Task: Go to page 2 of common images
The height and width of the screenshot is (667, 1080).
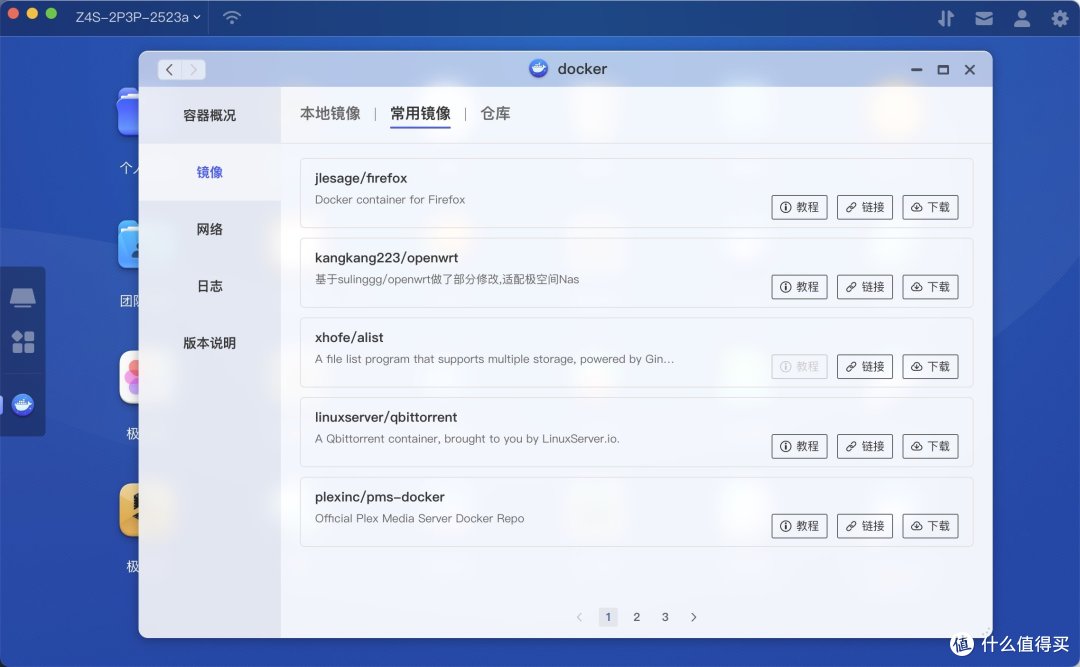Action: 636,617
